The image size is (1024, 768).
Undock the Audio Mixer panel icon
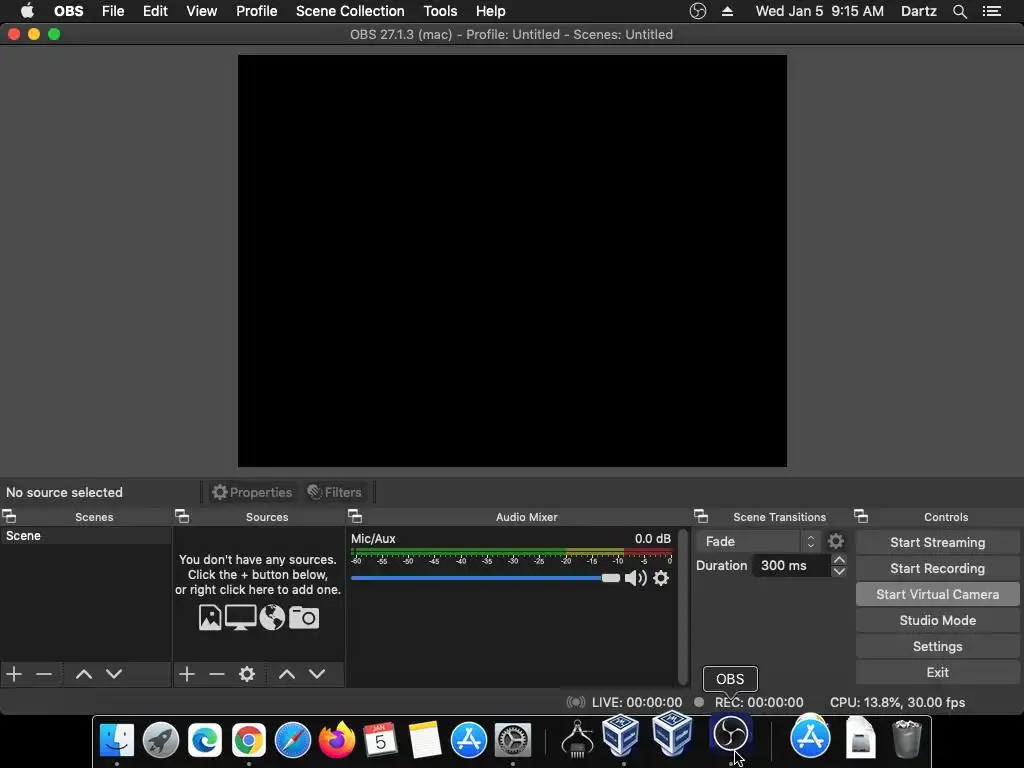click(355, 517)
